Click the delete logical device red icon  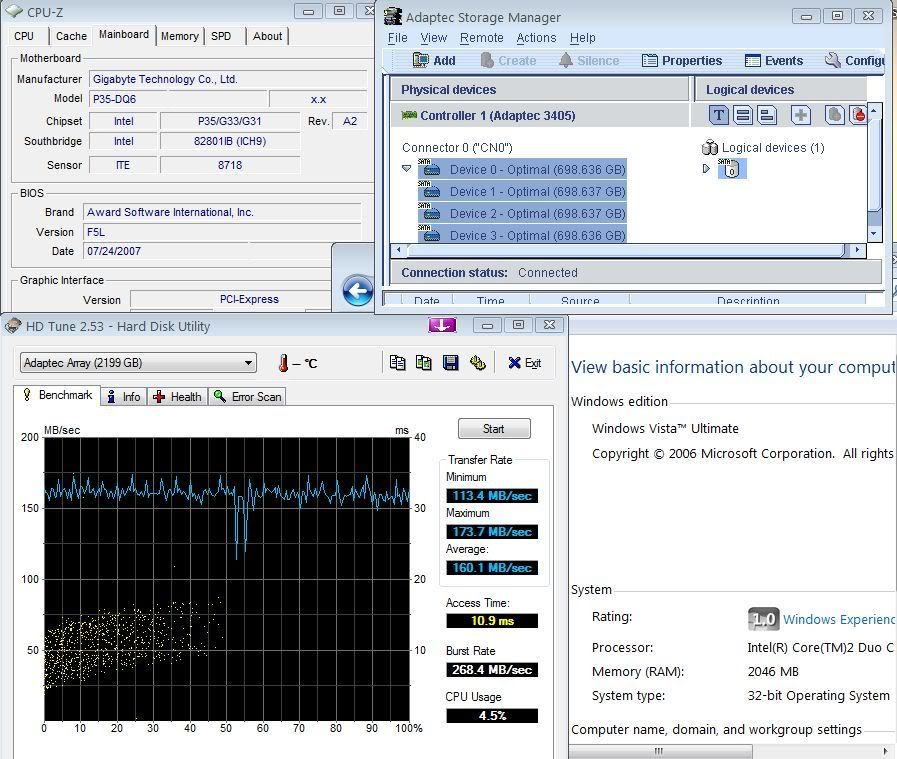click(858, 116)
